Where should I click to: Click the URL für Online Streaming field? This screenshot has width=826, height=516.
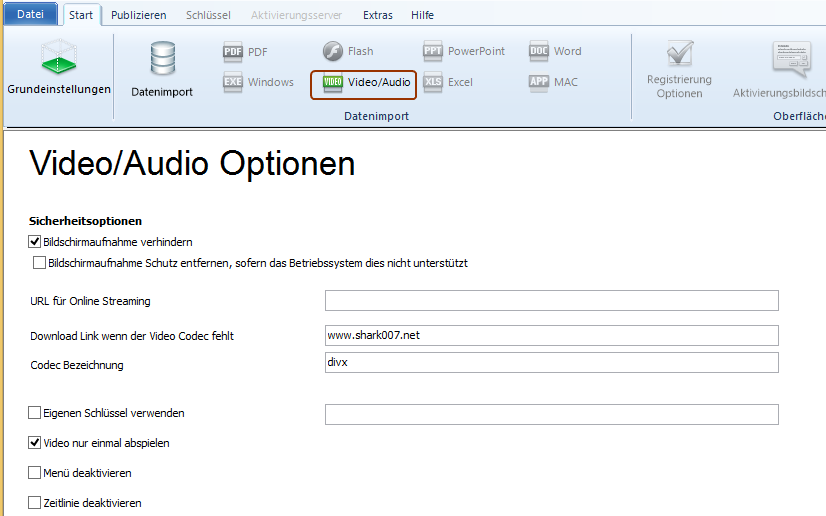pos(551,301)
